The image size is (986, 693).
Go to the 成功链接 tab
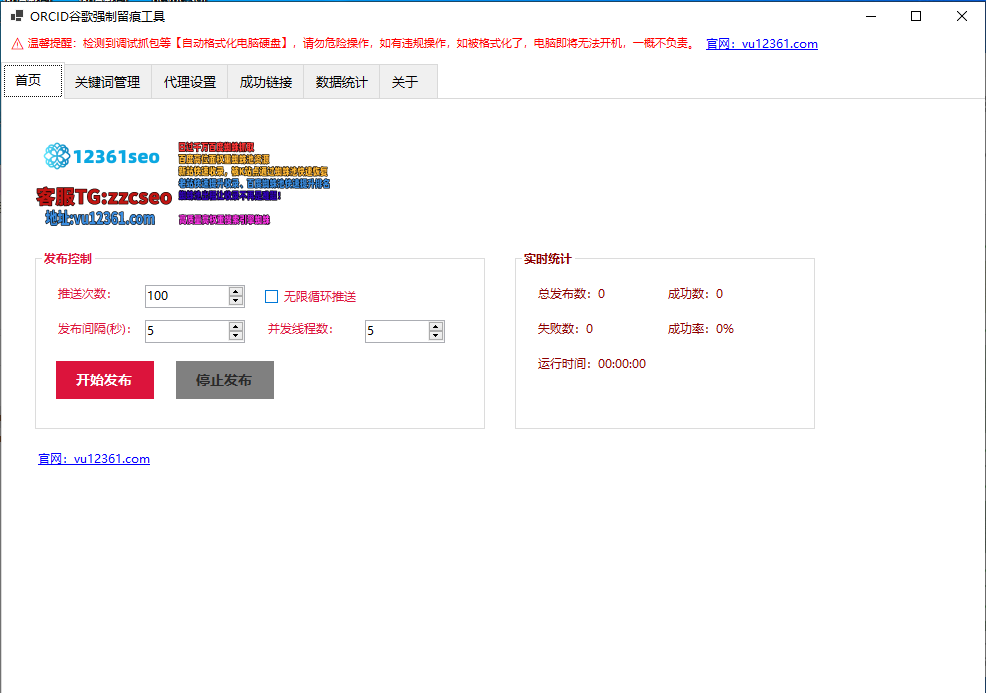[266, 82]
